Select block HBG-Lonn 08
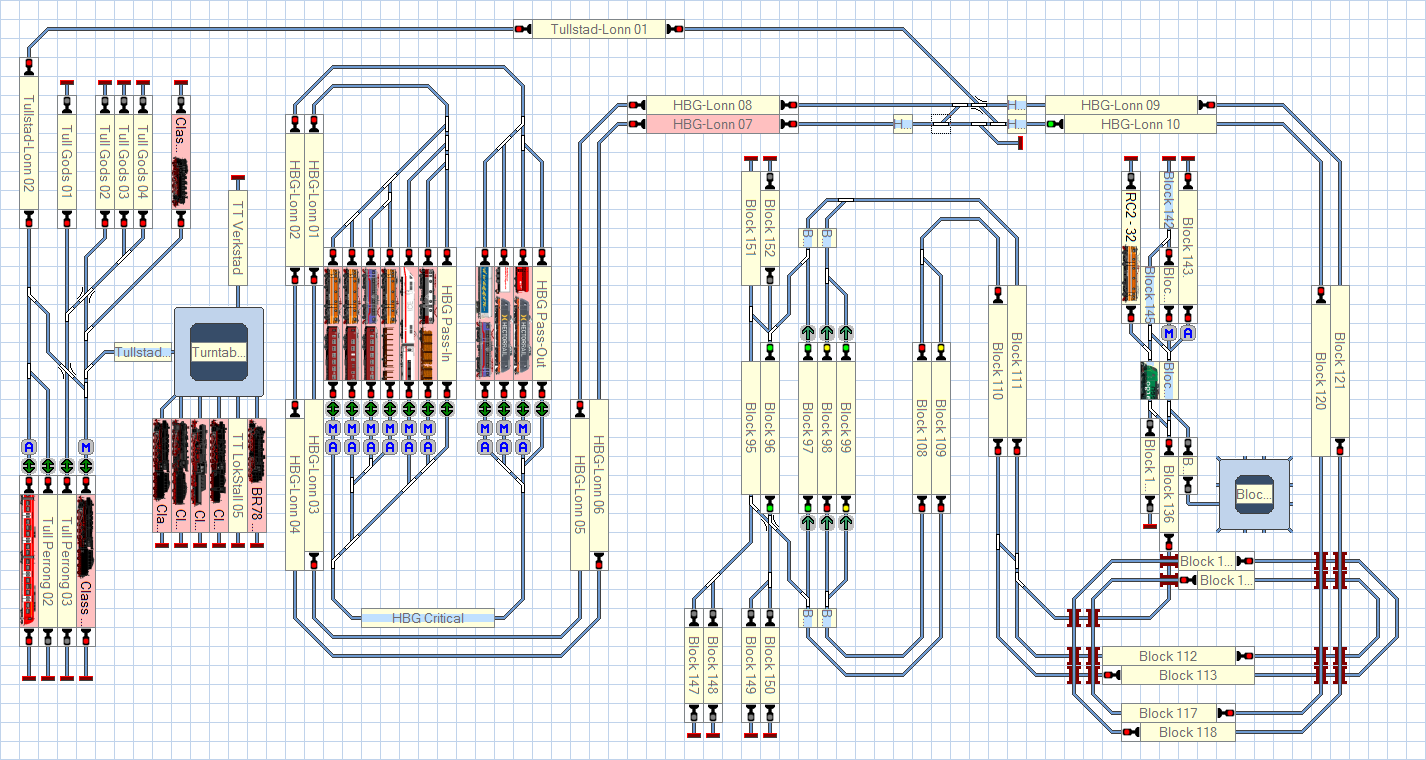The height and width of the screenshot is (760, 1426). tap(712, 104)
